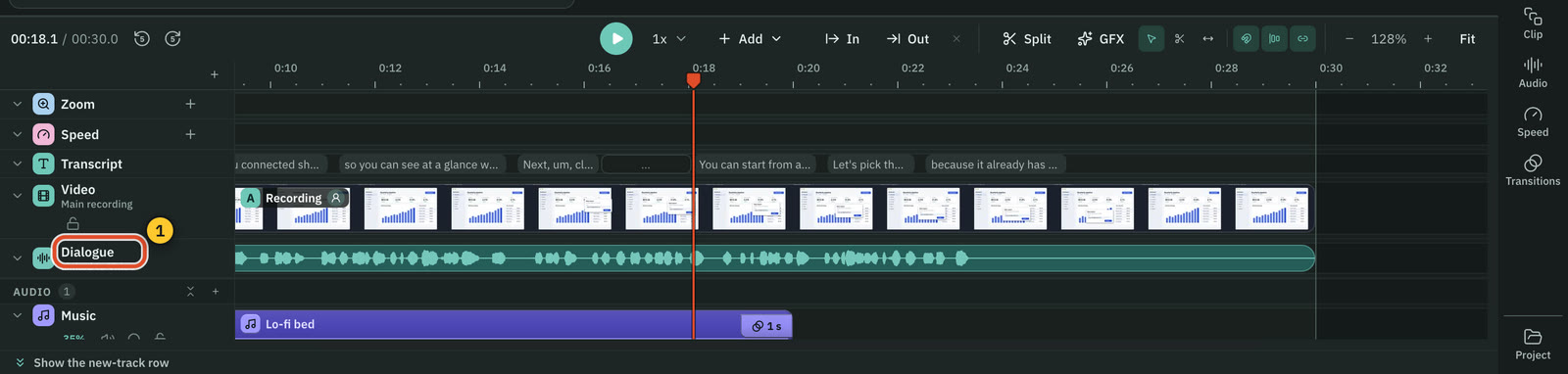The width and height of the screenshot is (1568, 374).
Task: Select transcript segment 'Next, um, cl...'
Action: pos(558,164)
